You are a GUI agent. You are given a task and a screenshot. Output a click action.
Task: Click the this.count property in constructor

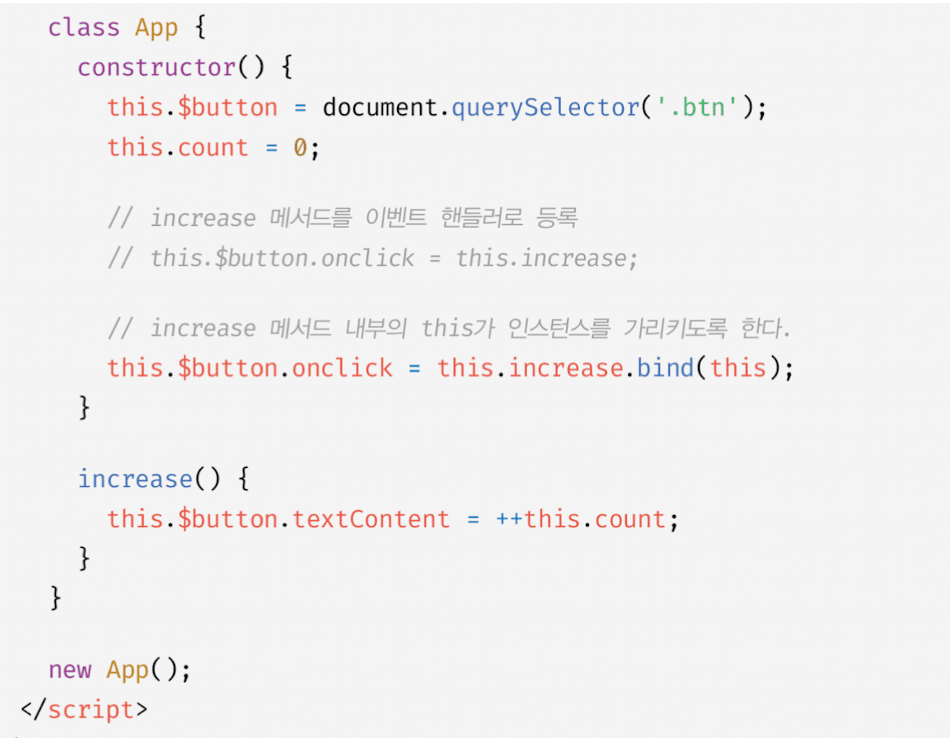178,147
